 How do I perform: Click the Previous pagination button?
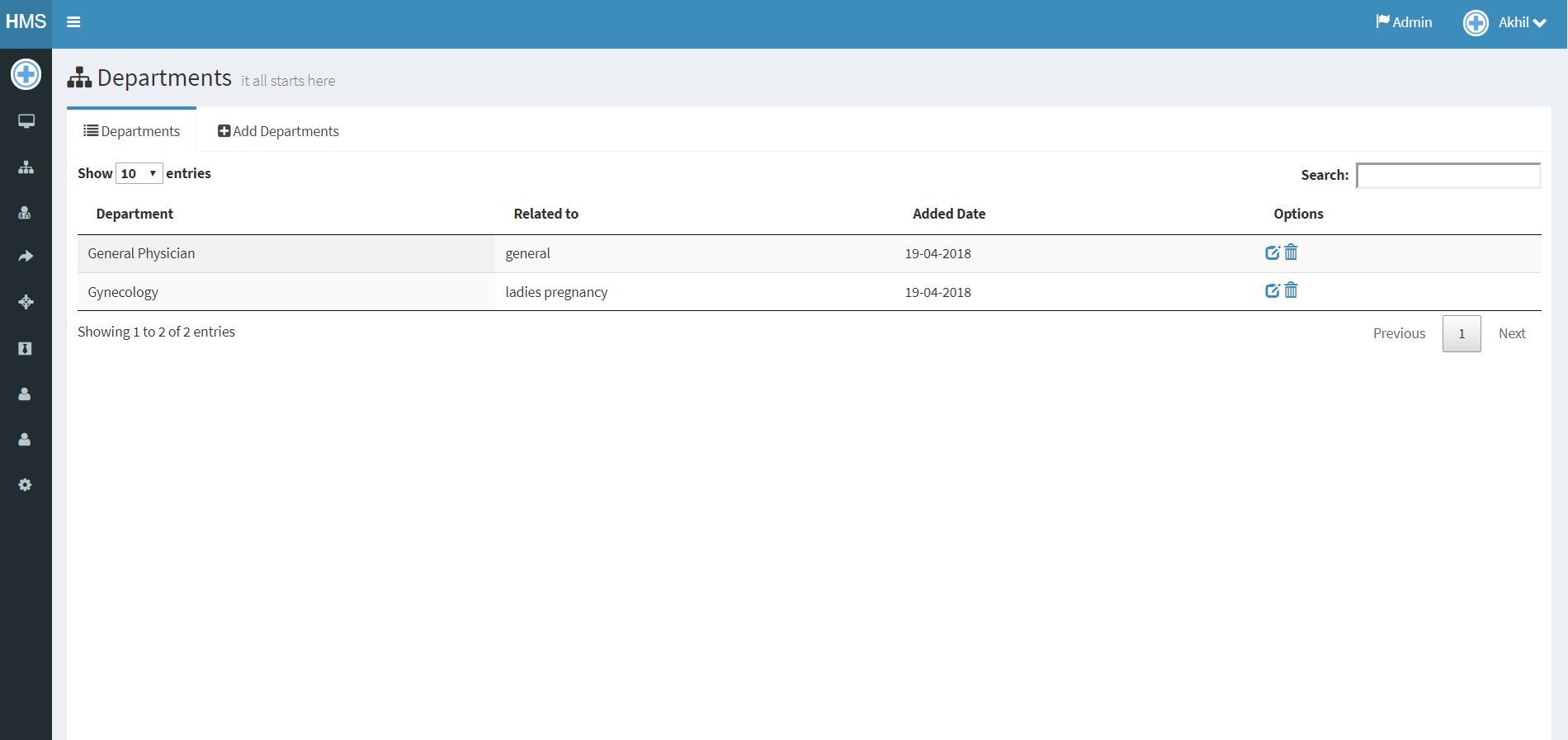[x=1399, y=333]
